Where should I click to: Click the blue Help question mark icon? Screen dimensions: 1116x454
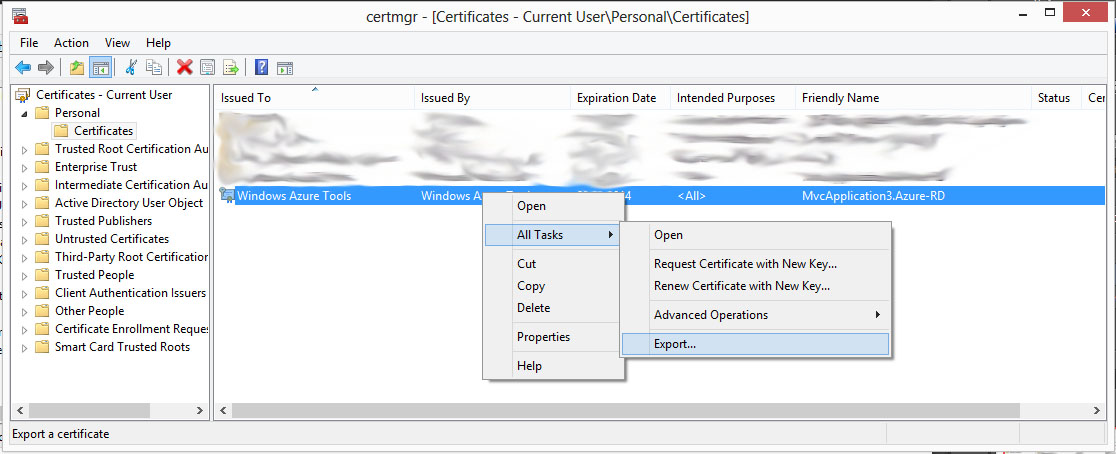click(261, 67)
